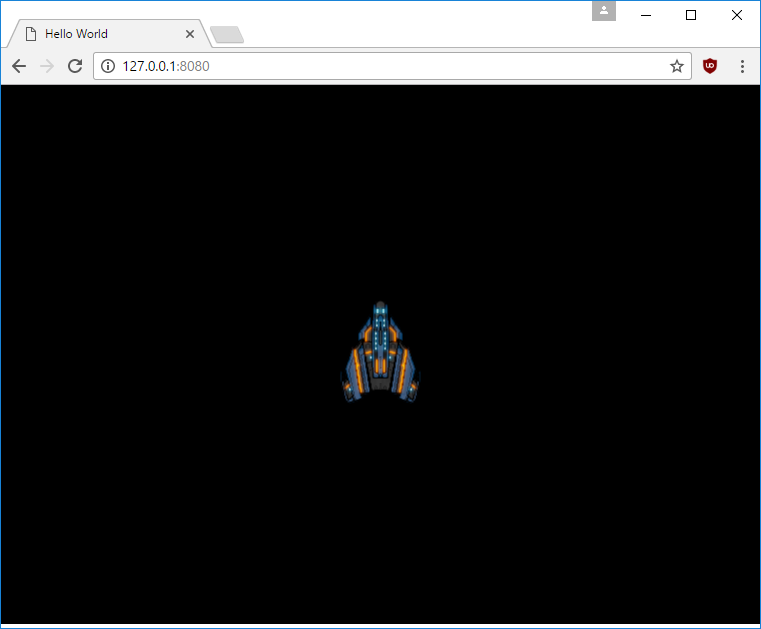View site information icon in address bar
The width and height of the screenshot is (761, 629).
(108, 66)
